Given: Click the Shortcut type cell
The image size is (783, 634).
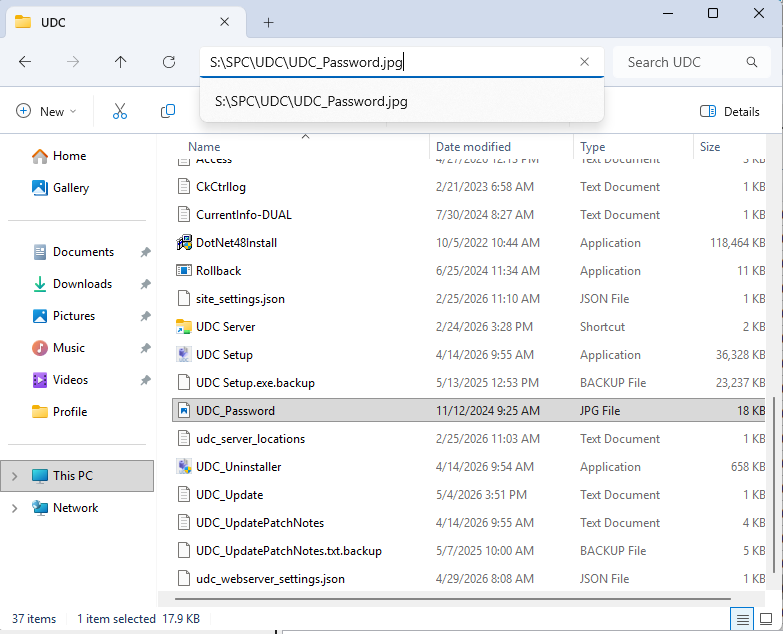Looking at the screenshot, I should coord(602,326).
